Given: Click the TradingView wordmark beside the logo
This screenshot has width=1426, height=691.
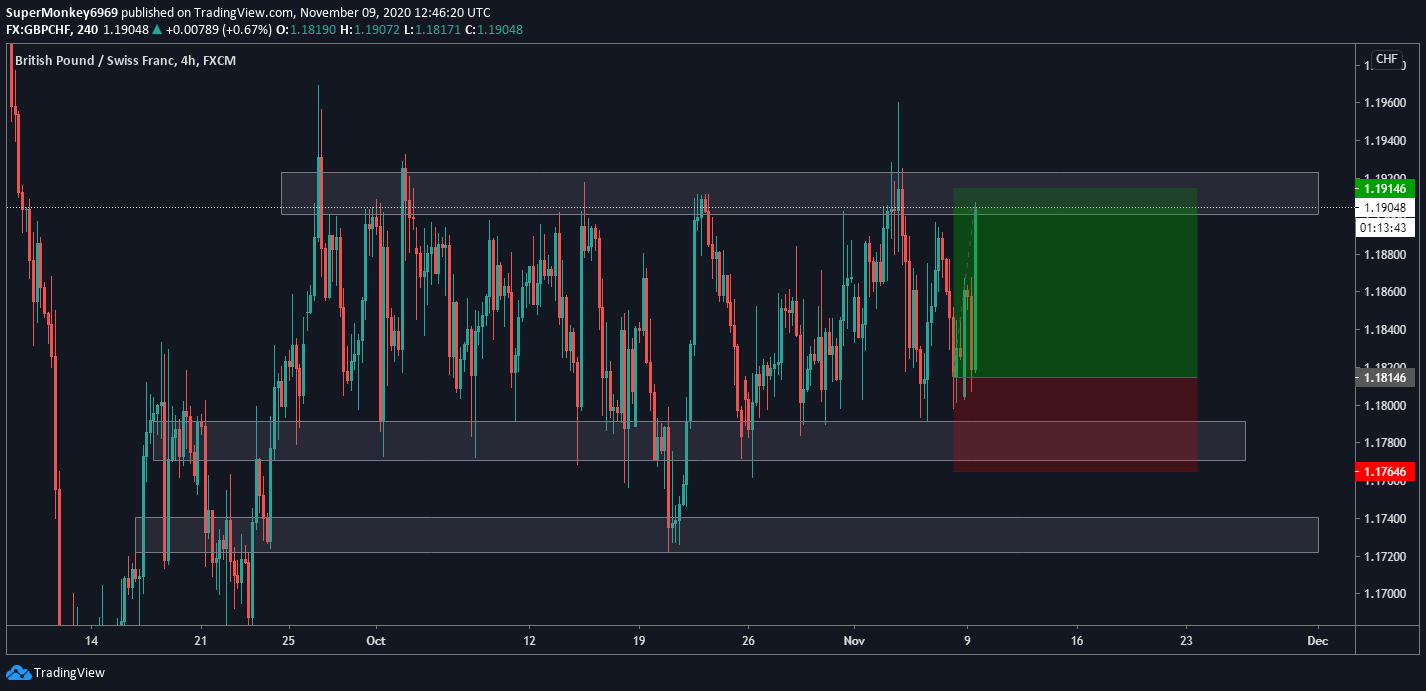Looking at the screenshot, I should [69, 673].
